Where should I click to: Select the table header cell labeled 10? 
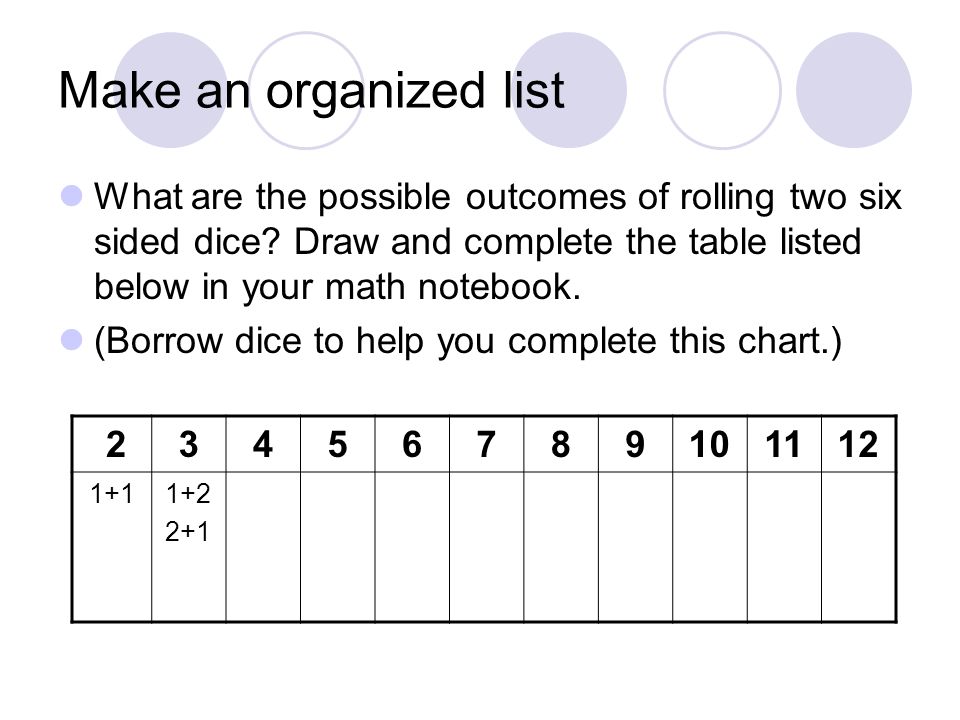tap(710, 444)
